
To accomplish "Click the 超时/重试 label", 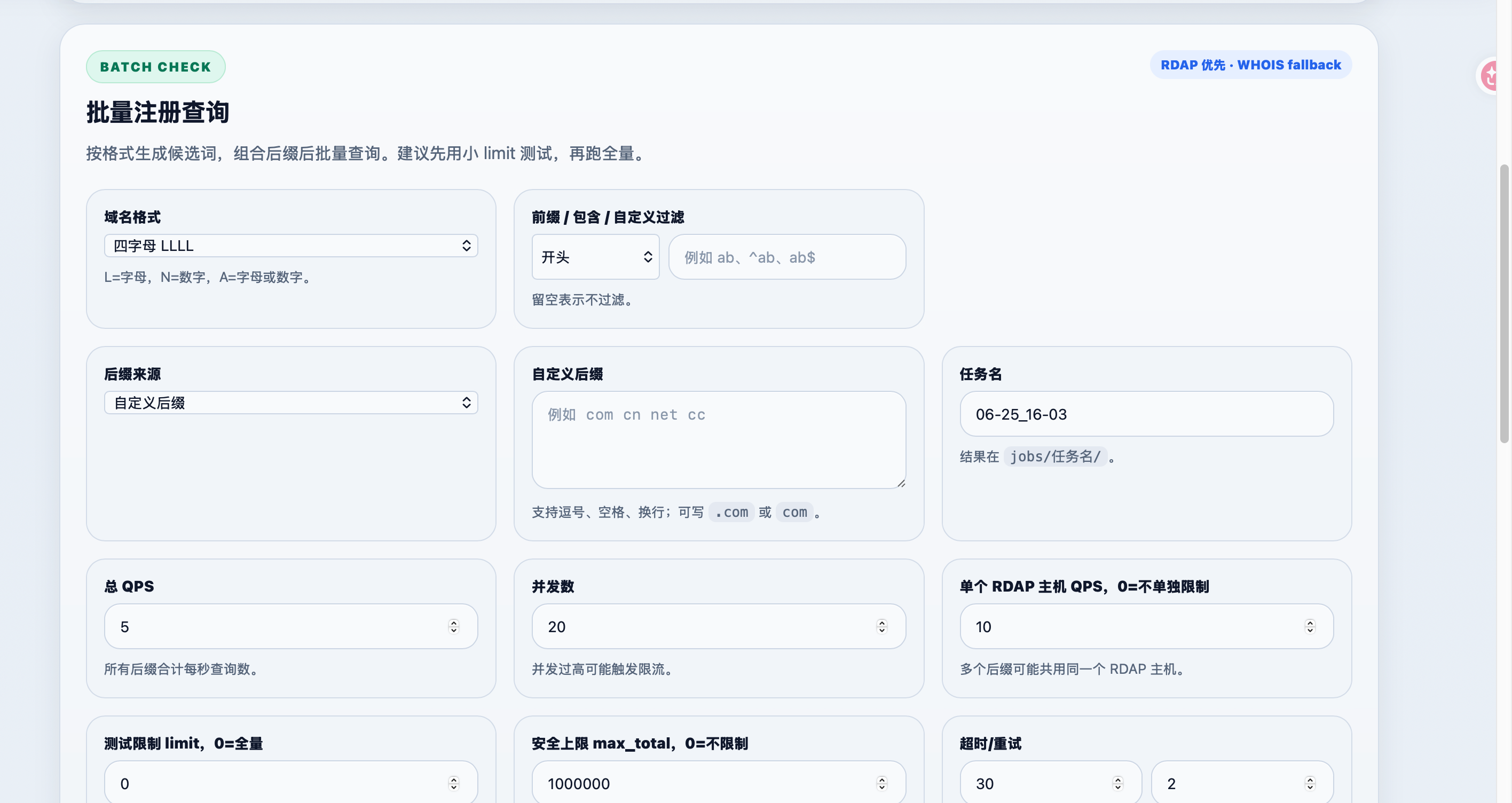I will pyautogui.click(x=990, y=743).
